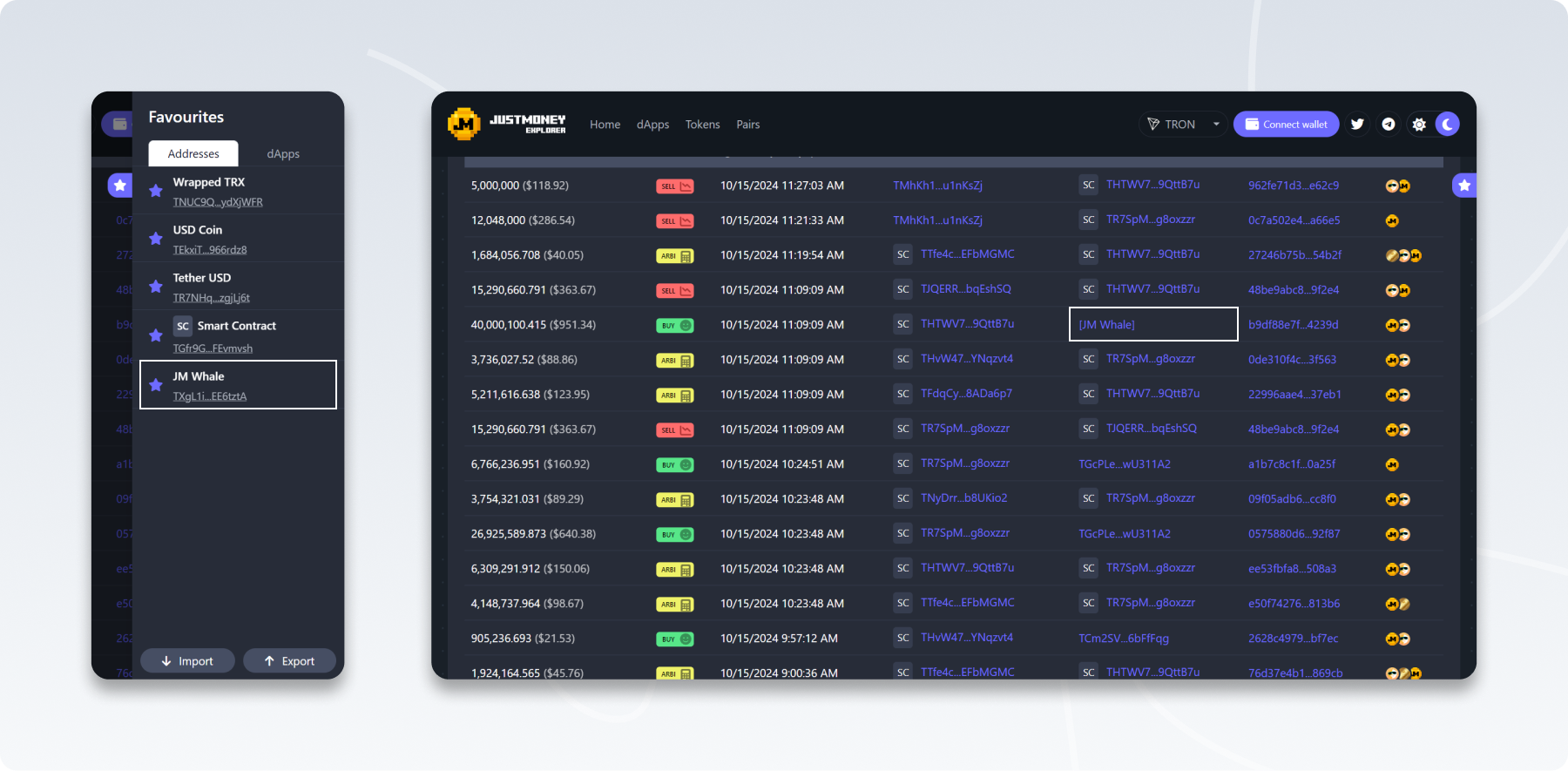Click the JustMoney Explorer logo
Image resolution: width=1568 pixels, height=771 pixels.
pos(507,125)
